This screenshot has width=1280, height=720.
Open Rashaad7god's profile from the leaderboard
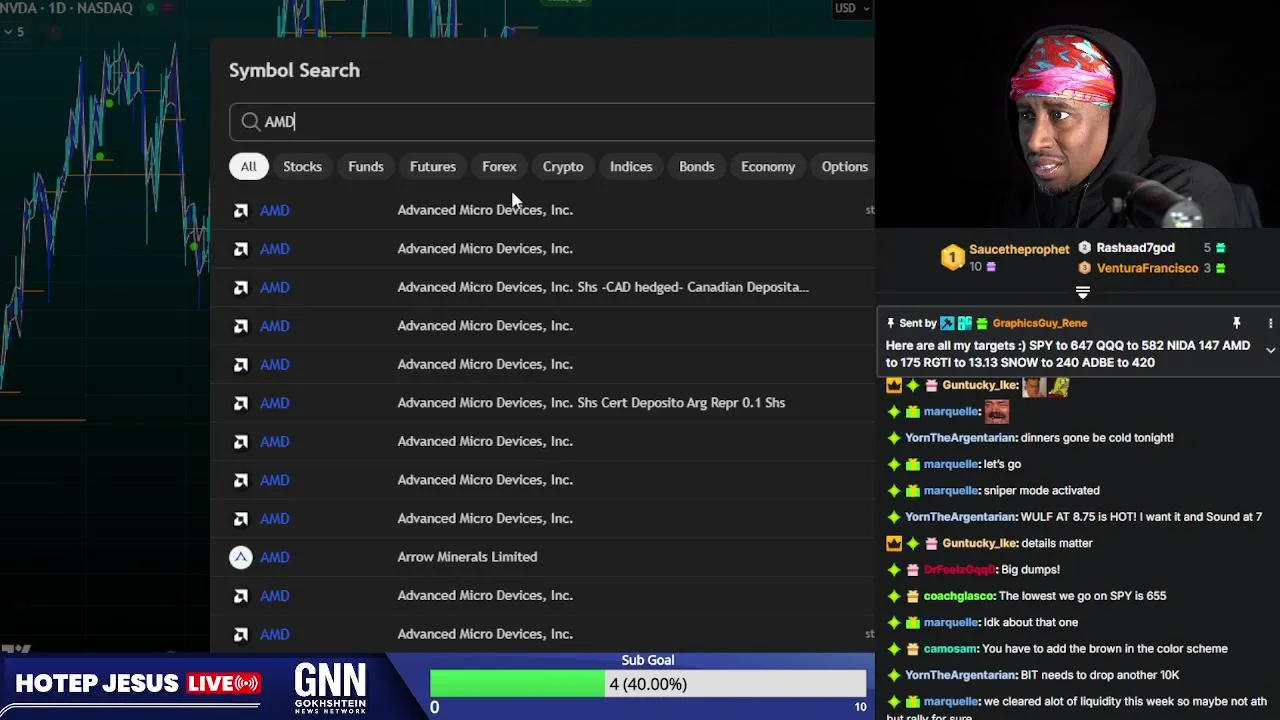tap(1135, 248)
